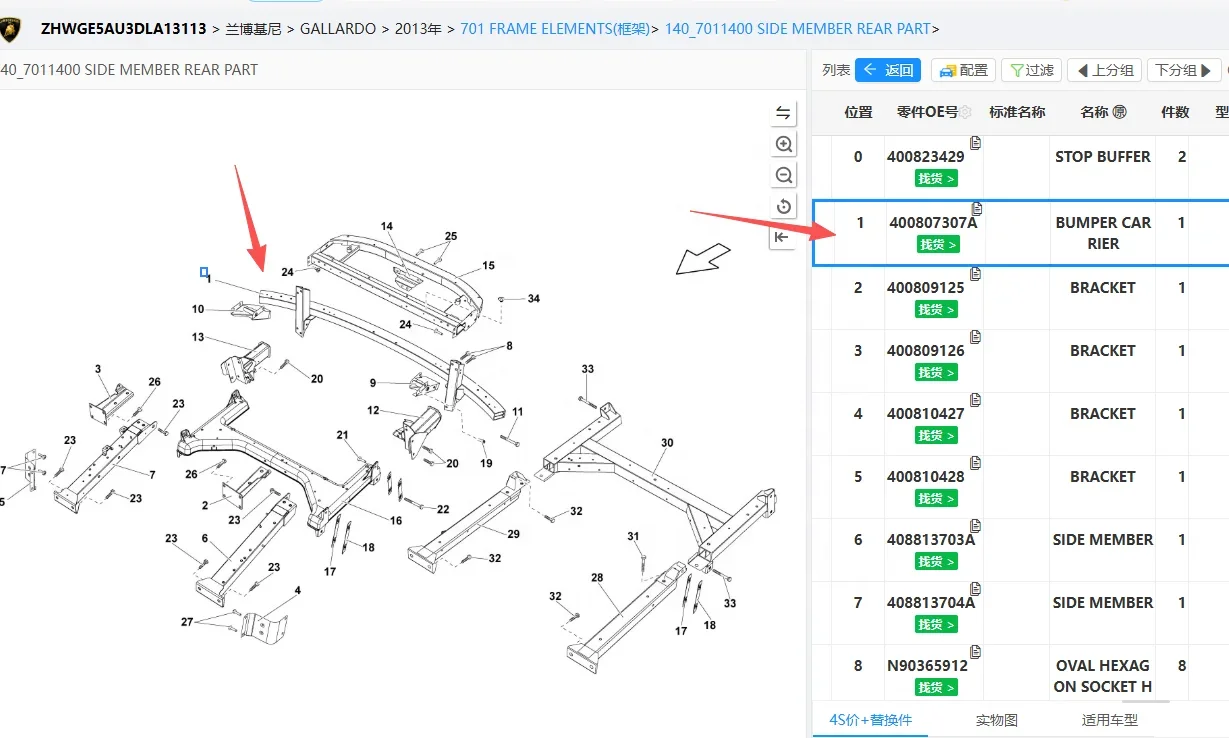Screen dimensions: 1229x738
Task: Copy part number 400810428
Action: 976,463
